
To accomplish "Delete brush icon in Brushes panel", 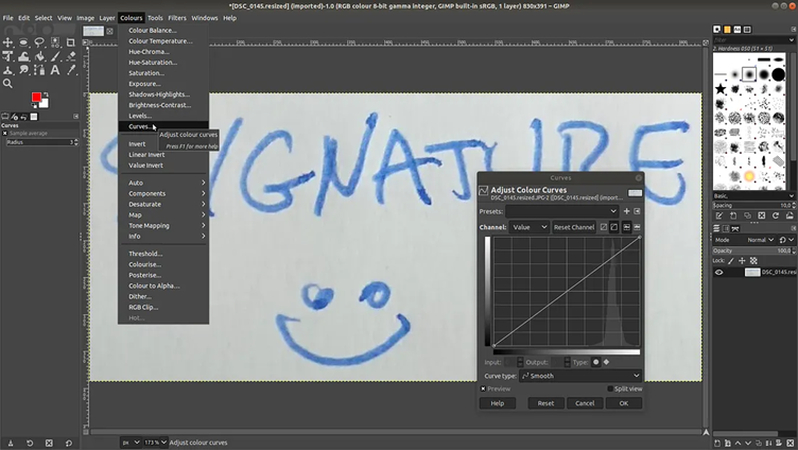I will [761, 216].
